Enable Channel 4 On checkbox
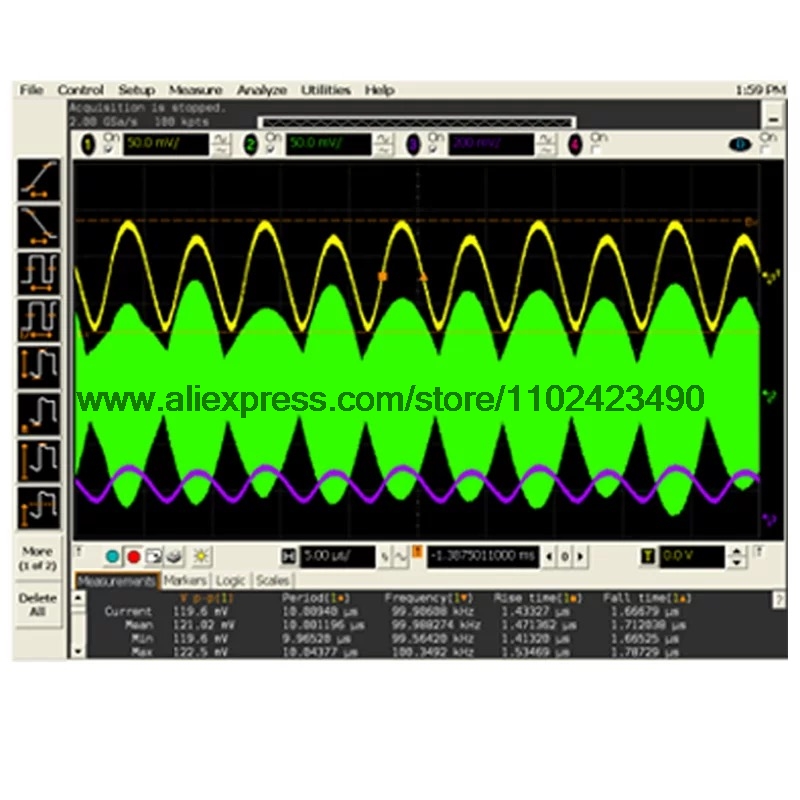The image size is (800, 800). [595, 149]
